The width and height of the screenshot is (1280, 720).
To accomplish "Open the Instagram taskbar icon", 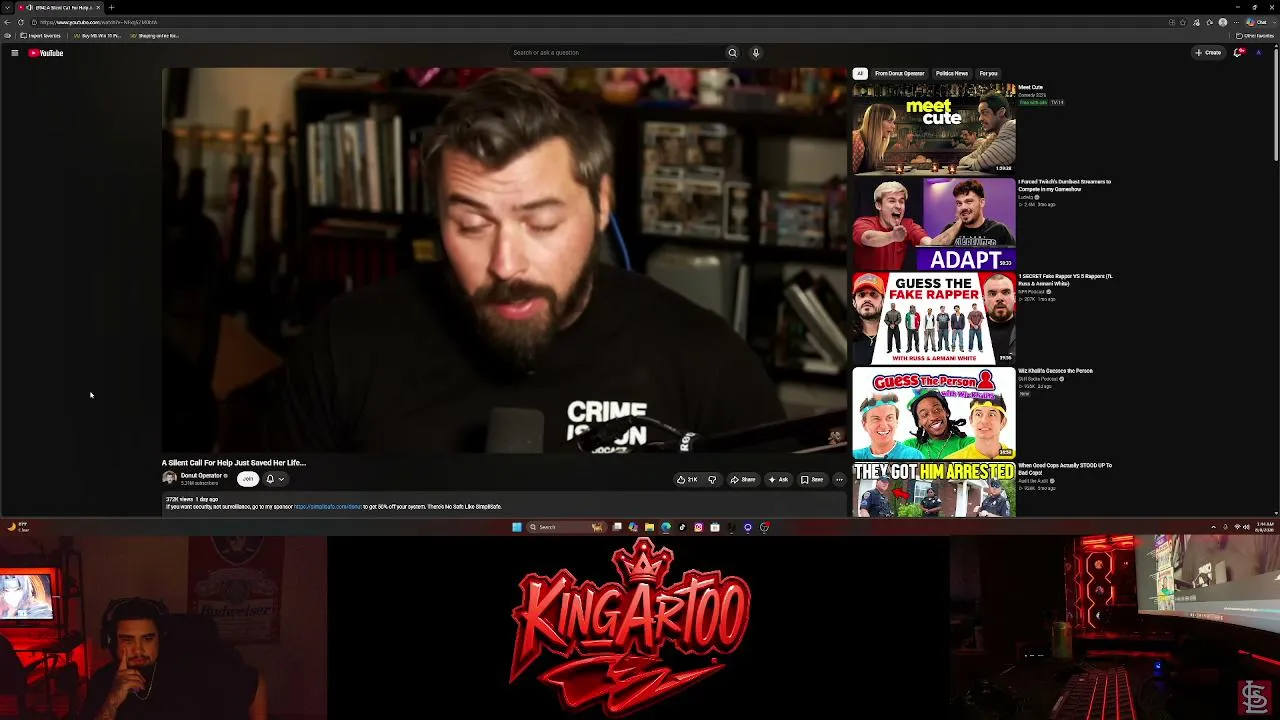I will (698, 527).
